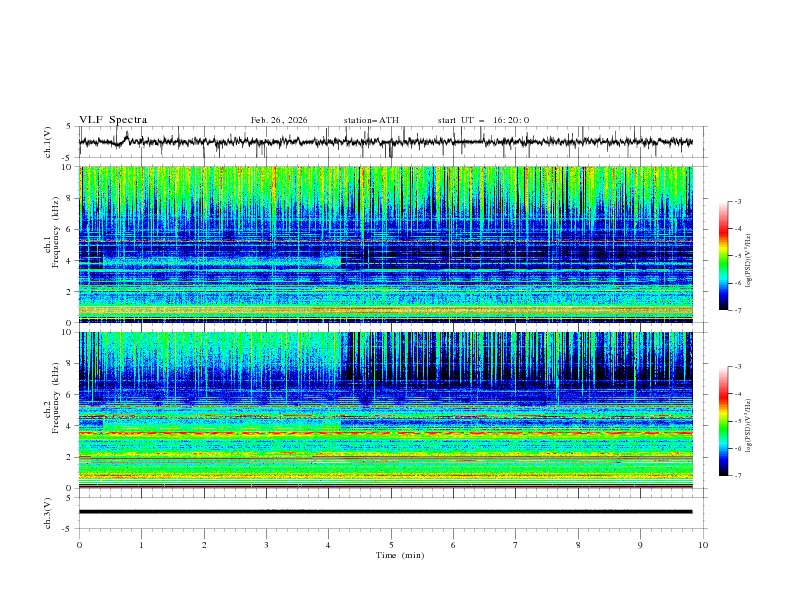Viewport: 792px width, 612px height.
Task: Click time axis tick label "9"
Action: 640,545
